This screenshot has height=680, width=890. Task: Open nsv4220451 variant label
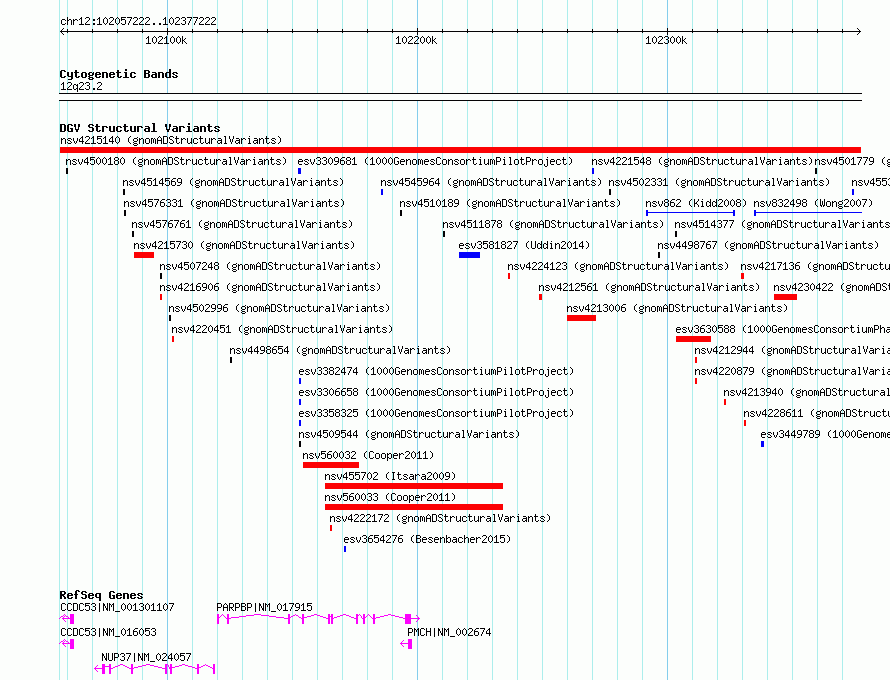pyautogui.click(x=282, y=329)
